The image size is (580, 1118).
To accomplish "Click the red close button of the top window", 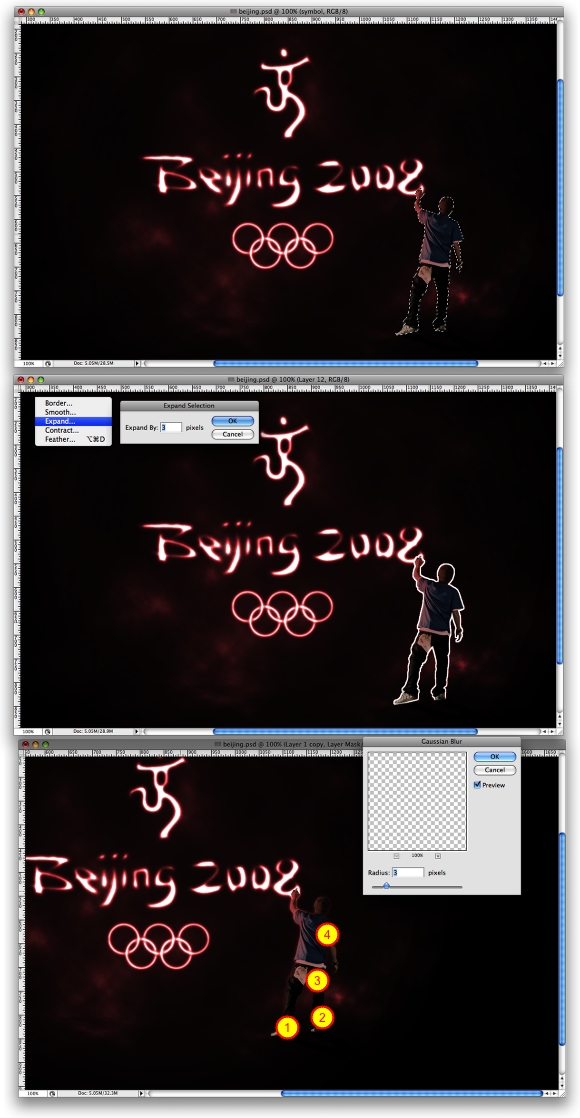I will point(22,12).
